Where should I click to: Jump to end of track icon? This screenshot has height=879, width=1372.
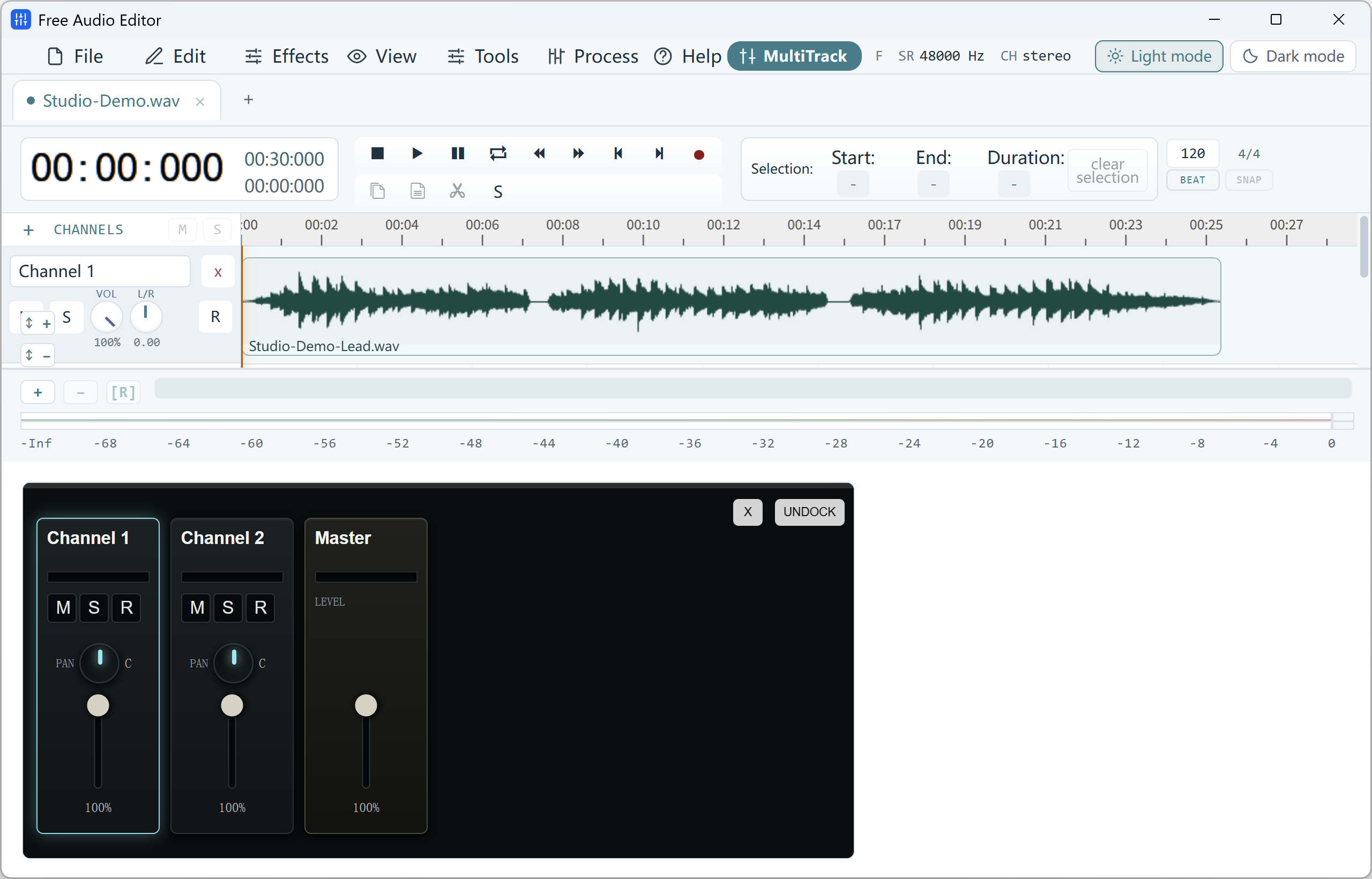pos(659,153)
